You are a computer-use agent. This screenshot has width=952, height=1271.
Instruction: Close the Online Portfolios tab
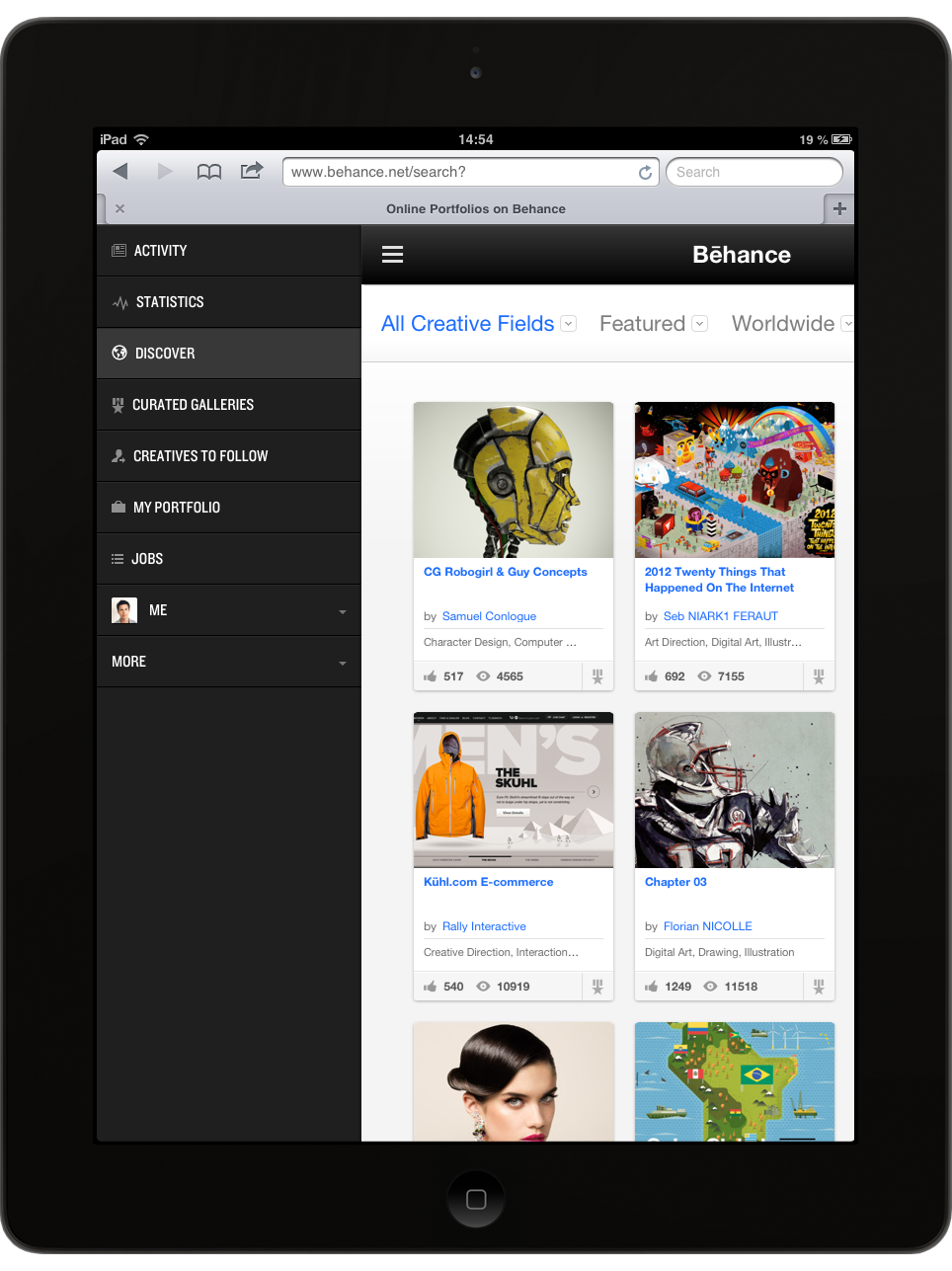tap(119, 208)
